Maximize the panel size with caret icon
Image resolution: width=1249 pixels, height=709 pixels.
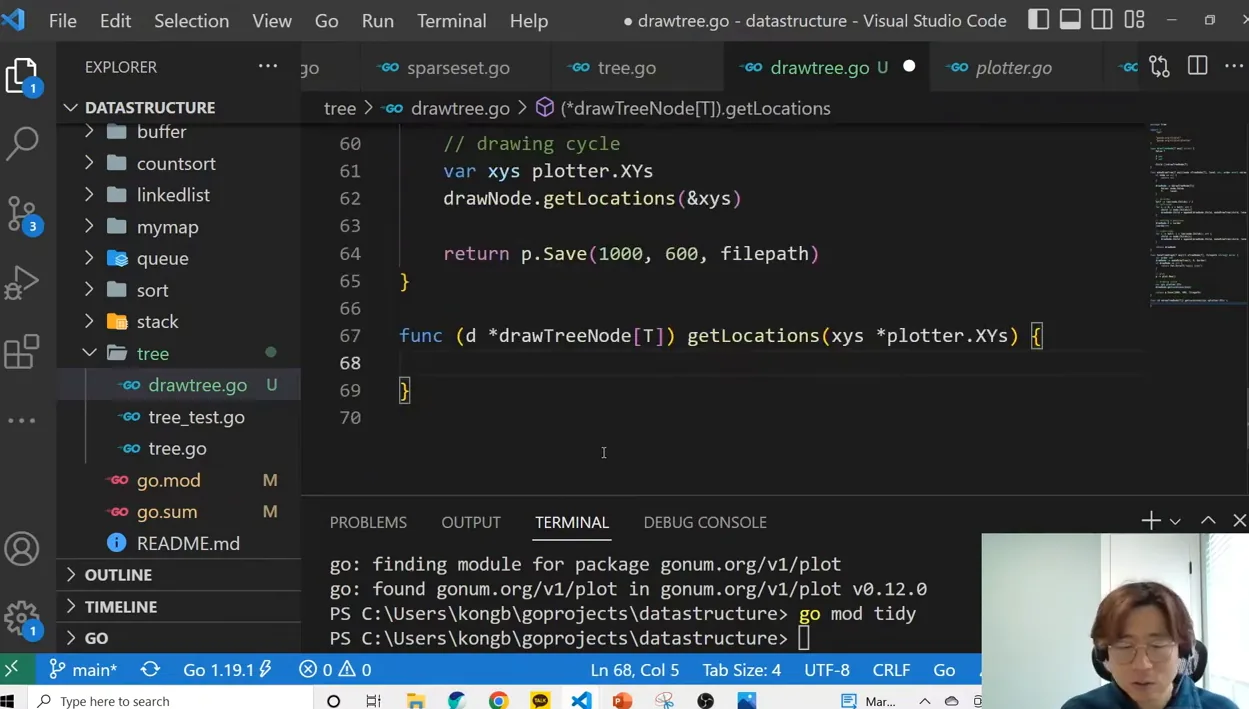(x=1208, y=521)
